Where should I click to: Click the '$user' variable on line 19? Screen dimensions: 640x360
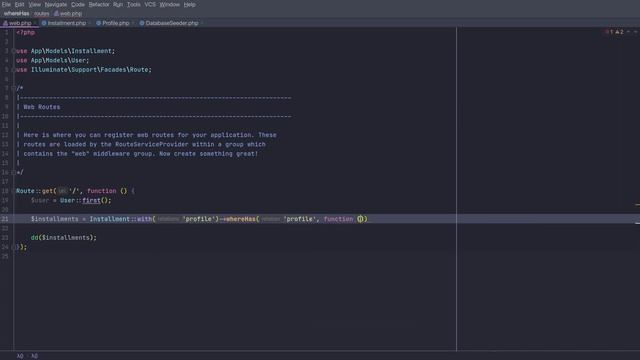point(40,200)
